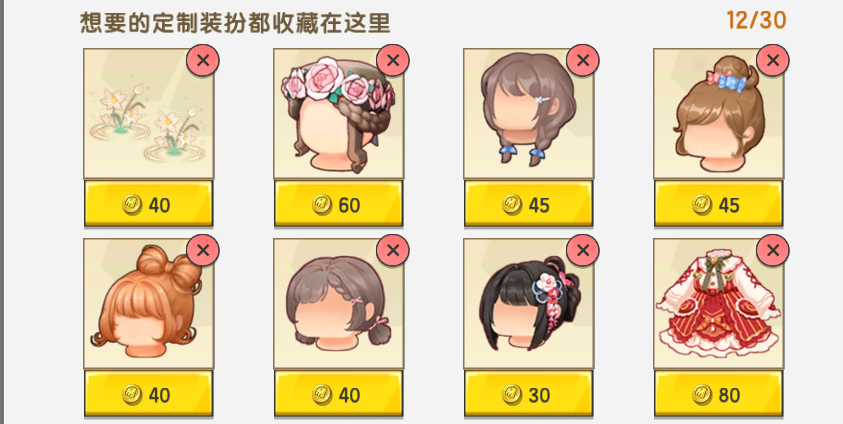The width and height of the screenshot is (843, 424).
Task: Buy the white lily effect for 40 coins
Action: coord(148,204)
